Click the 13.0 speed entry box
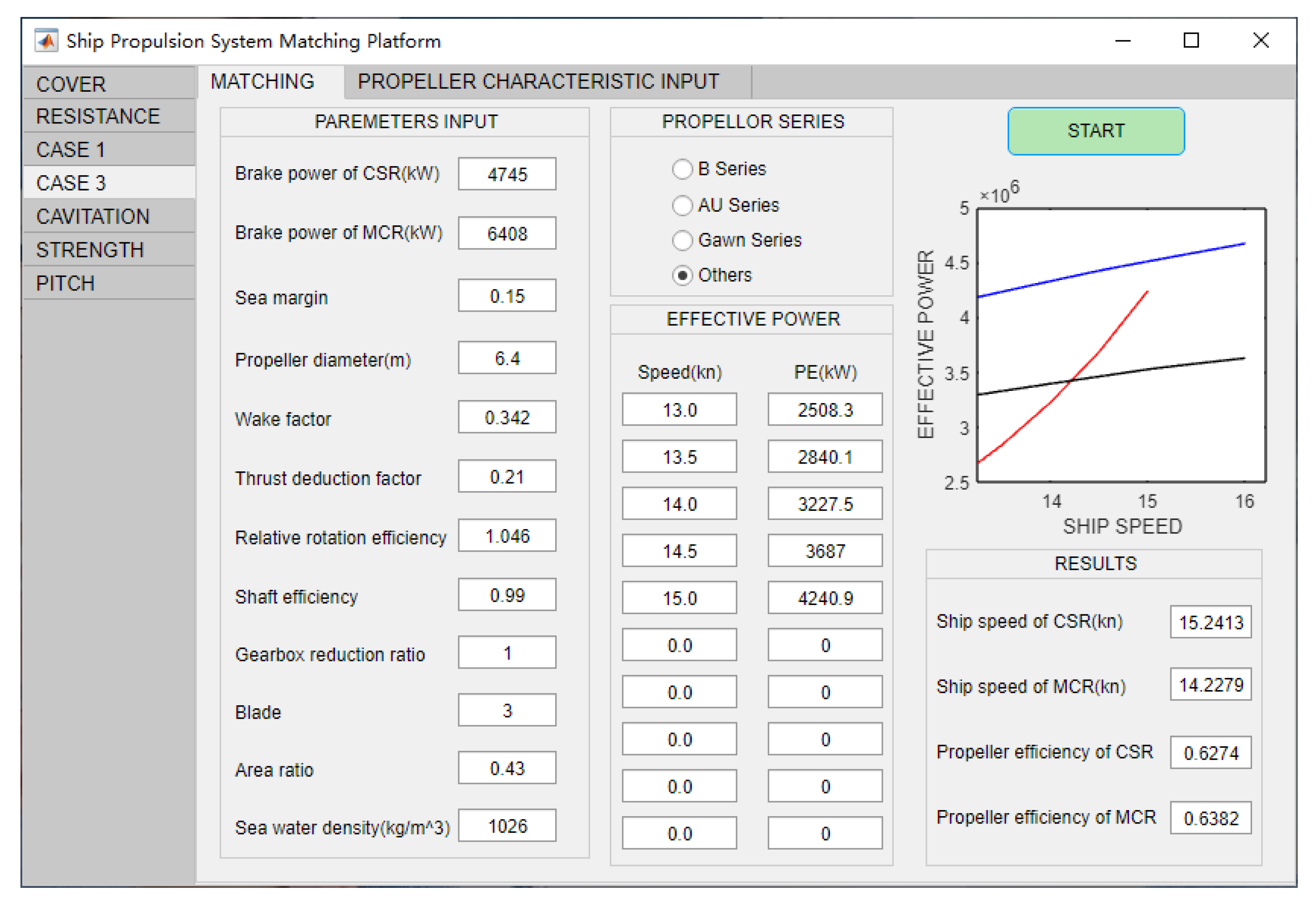Image resolution: width=1316 pixels, height=907 pixels. (x=679, y=410)
